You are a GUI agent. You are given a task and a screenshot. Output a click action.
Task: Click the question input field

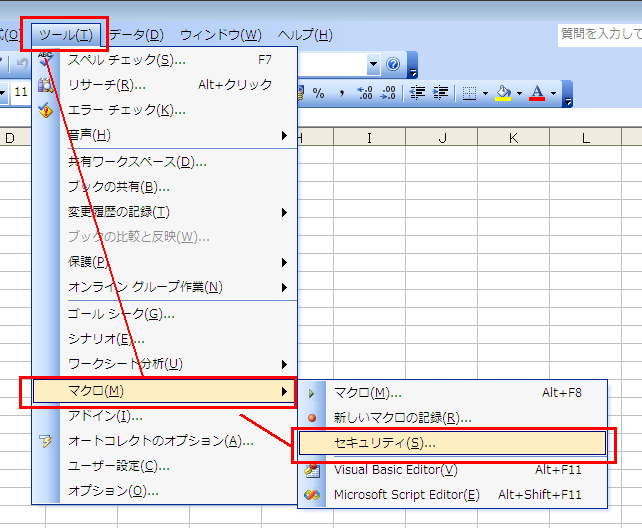click(x=599, y=35)
